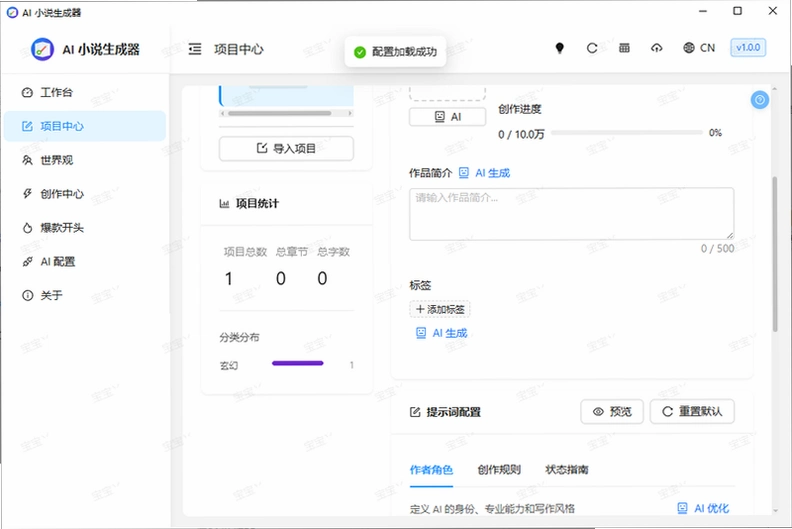Go to 创作中心 in the sidebar
Screen dimensions: 792x529
click(85, 194)
